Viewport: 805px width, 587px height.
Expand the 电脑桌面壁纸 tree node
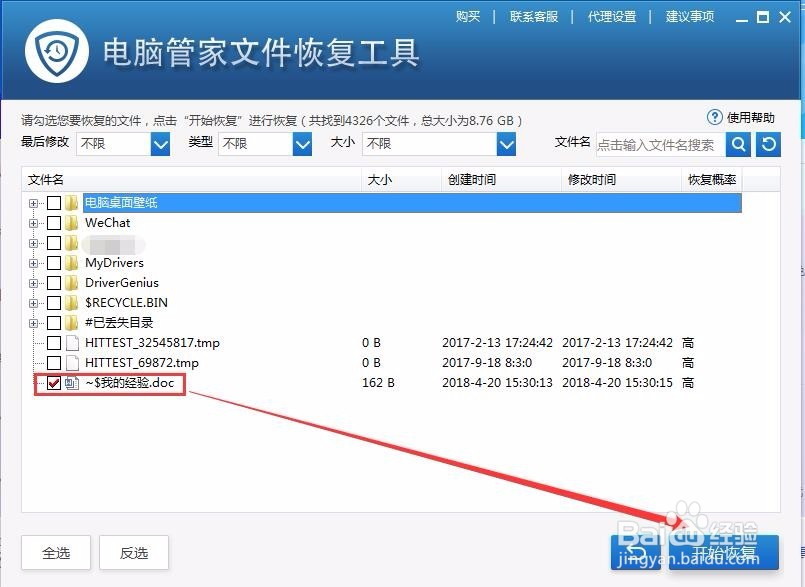click(33, 203)
